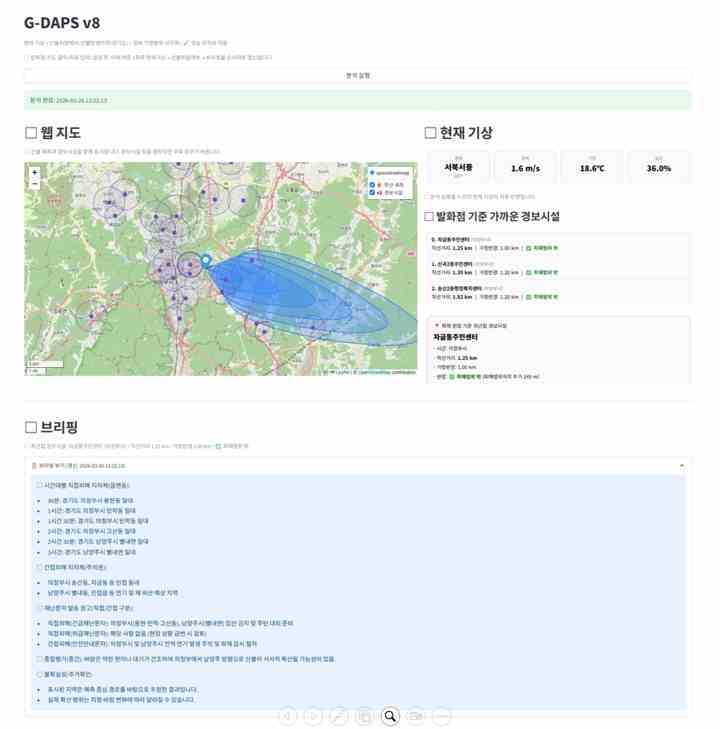This screenshot has height=729, width=720.
Task: Select the openstreetmap base layer radio button
Action: 373,172
